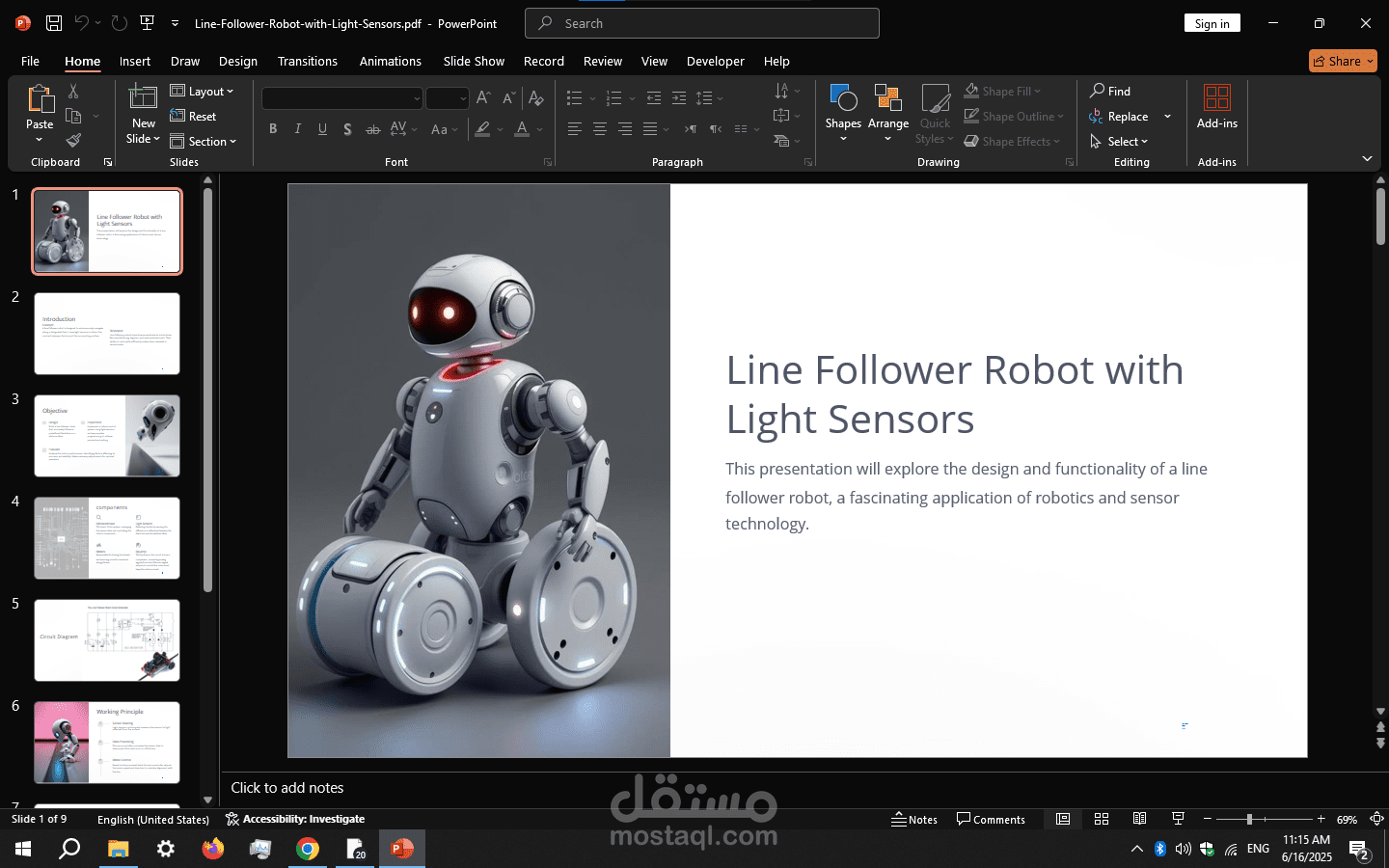The width and height of the screenshot is (1389, 868).
Task: Zoom out with the minus button
Action: tap(1208, 819)
